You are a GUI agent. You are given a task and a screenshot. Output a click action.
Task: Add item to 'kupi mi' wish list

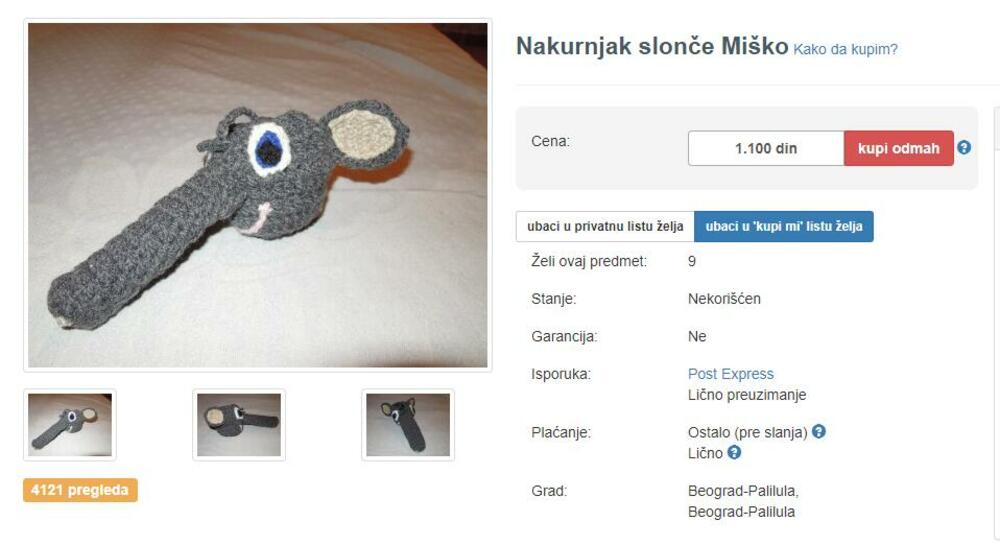tap(784, 226)
